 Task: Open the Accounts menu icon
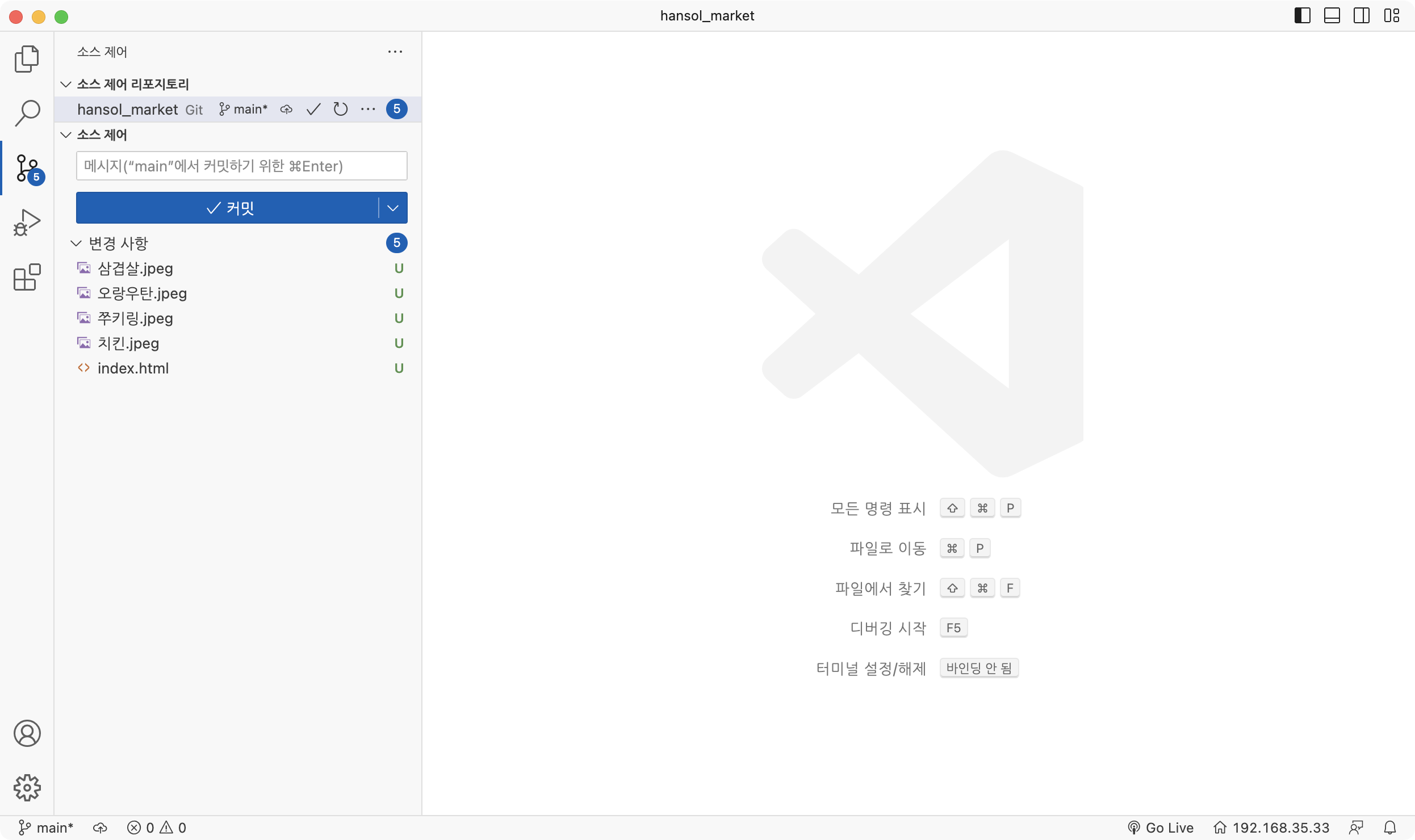coord(27,733)
